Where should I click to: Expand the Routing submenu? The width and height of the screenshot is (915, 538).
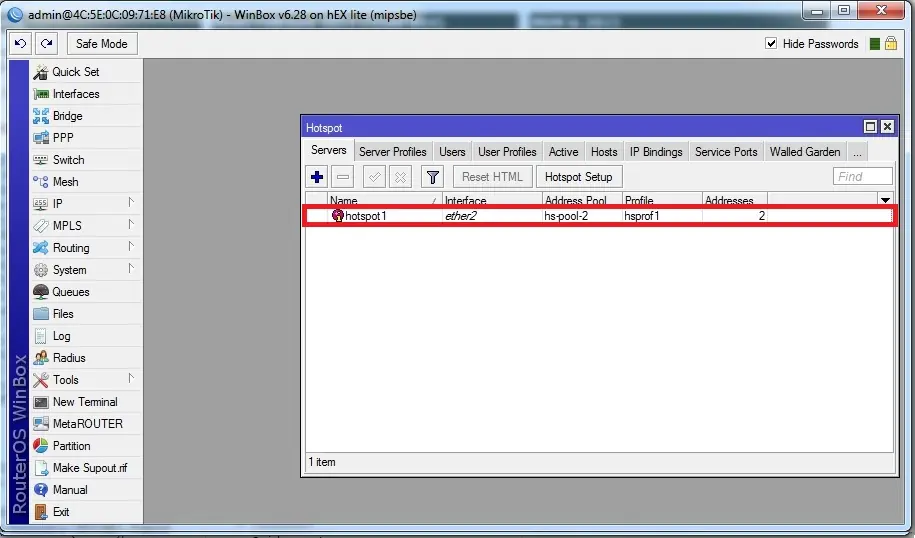pyautogui.click(x=86, y=248)
